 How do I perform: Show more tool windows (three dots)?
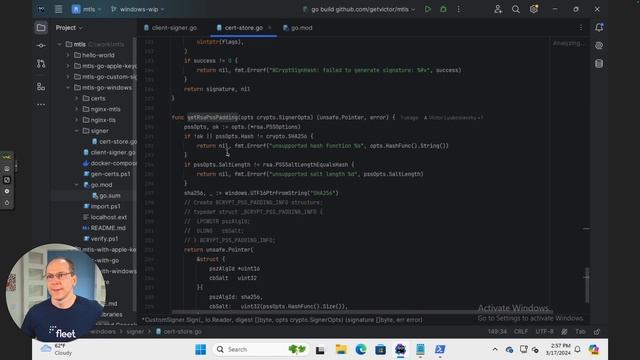41,104
